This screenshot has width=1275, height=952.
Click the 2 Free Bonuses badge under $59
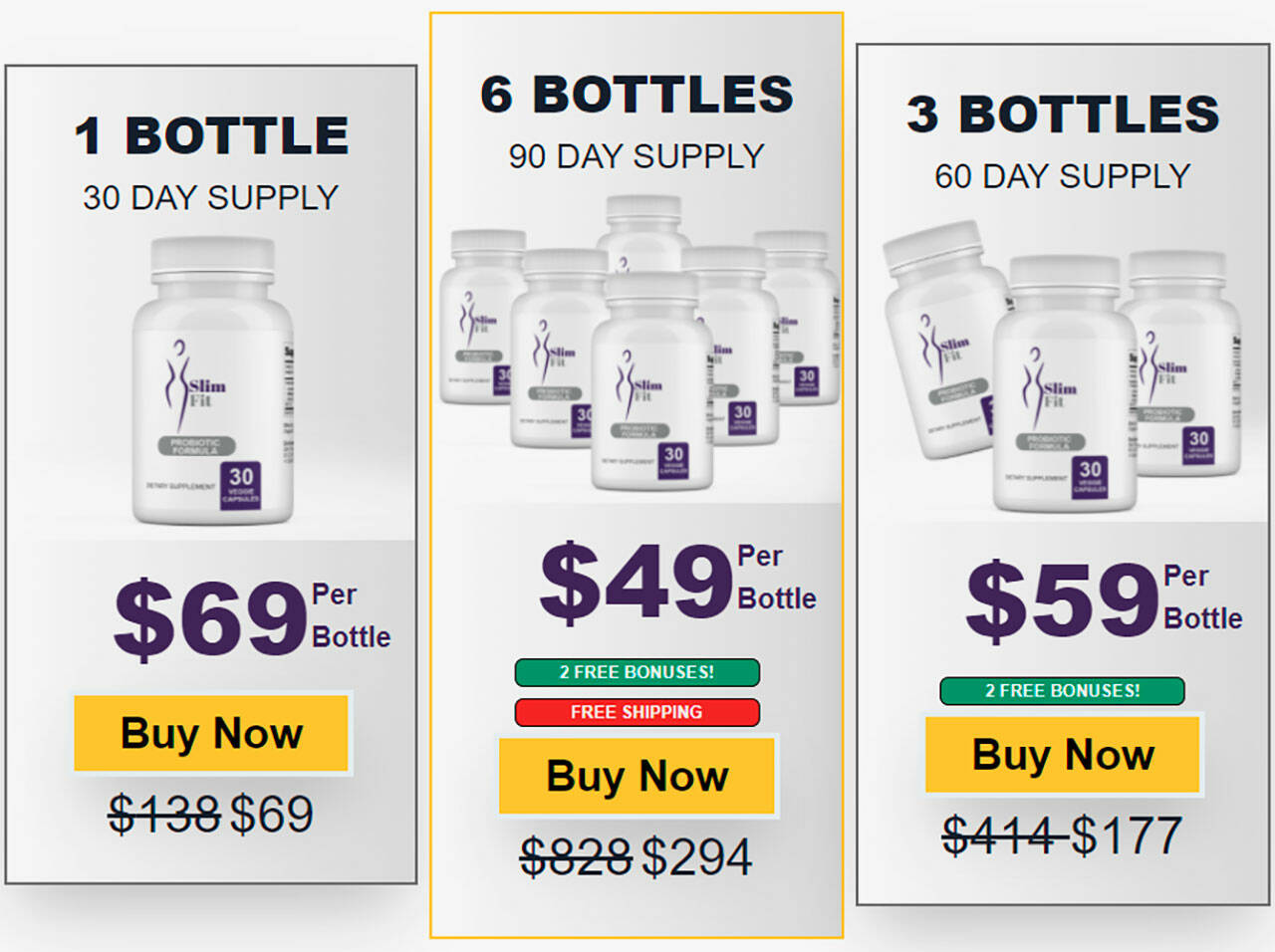point(1062,690)
